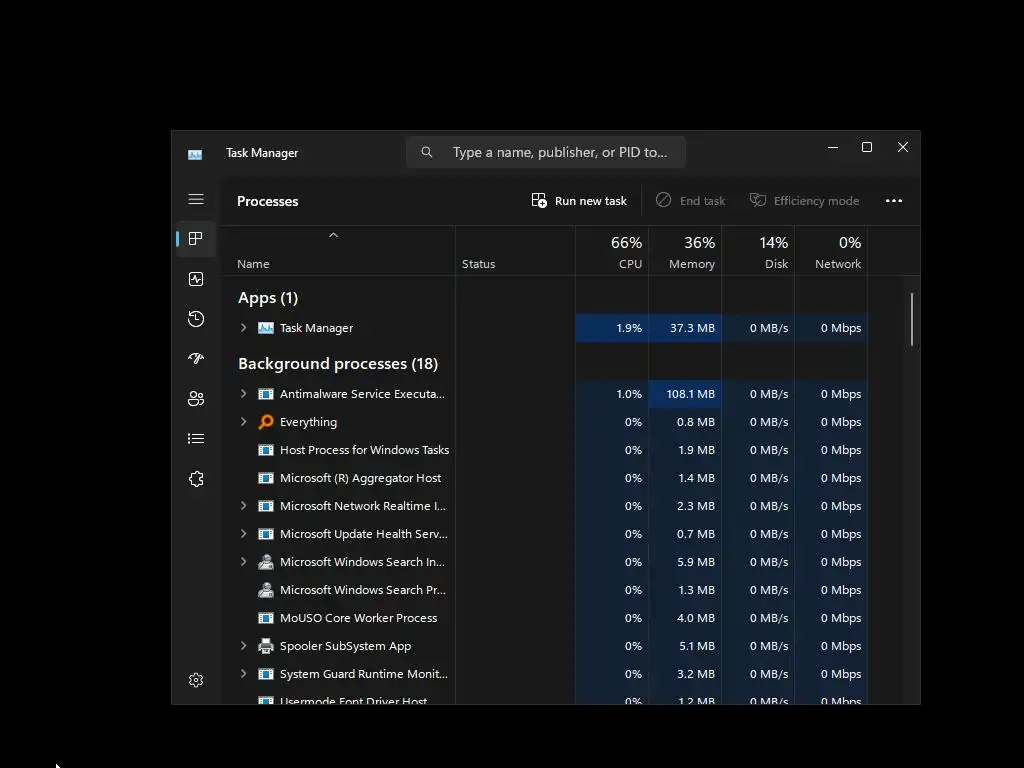The width and height of the screenshot is (1024, 768).
Task: Click the End task button label
Action: (702, 201)
